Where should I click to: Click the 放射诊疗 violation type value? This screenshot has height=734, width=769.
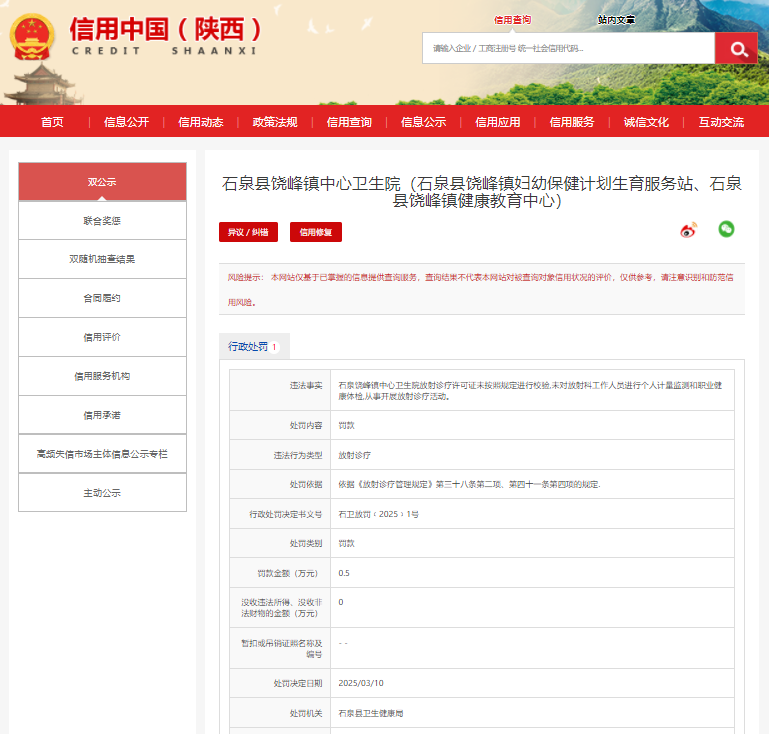coord(354,456)
